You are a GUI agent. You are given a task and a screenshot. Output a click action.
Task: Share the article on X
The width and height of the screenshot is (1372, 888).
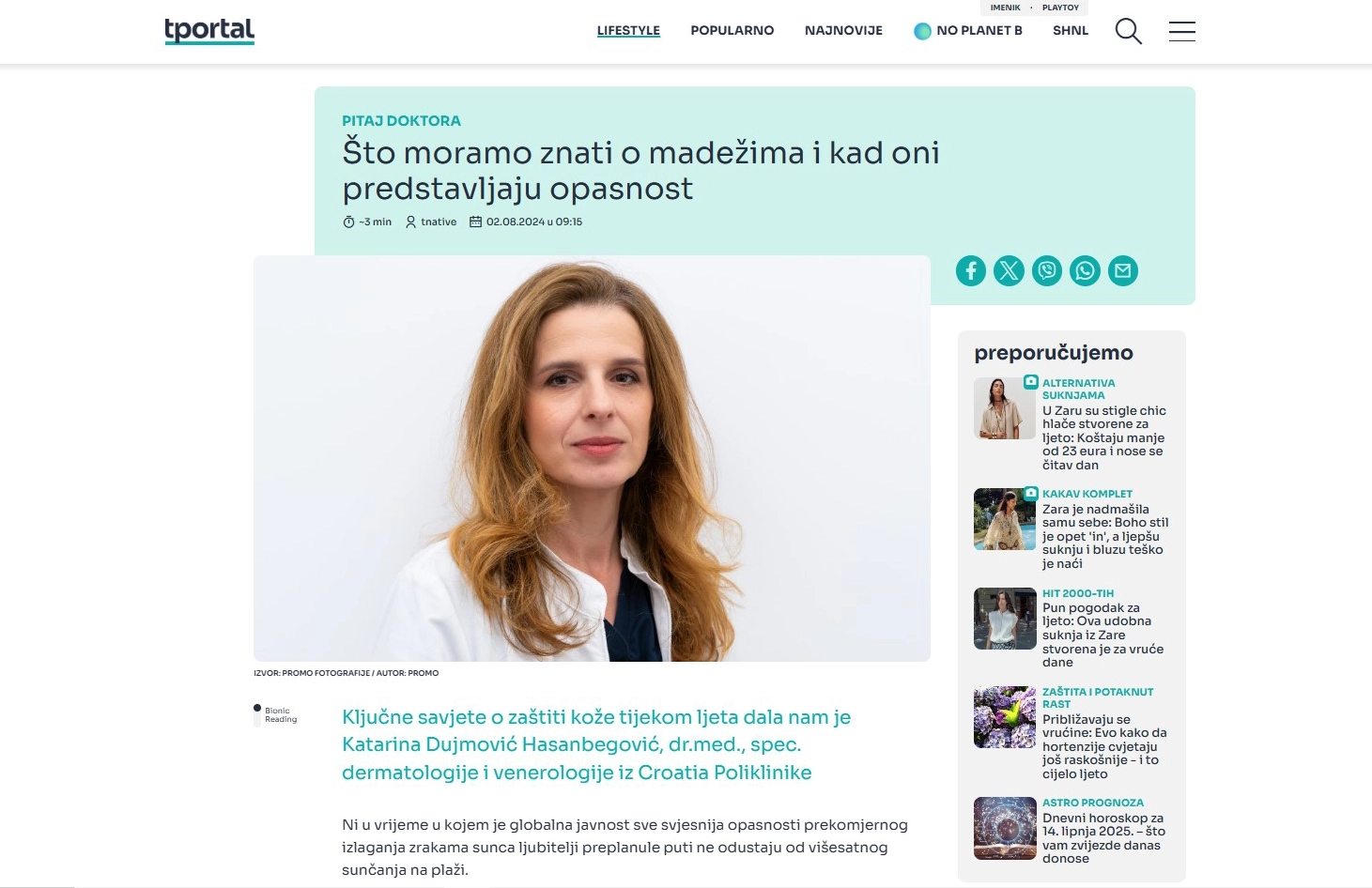coord(1009,271)
